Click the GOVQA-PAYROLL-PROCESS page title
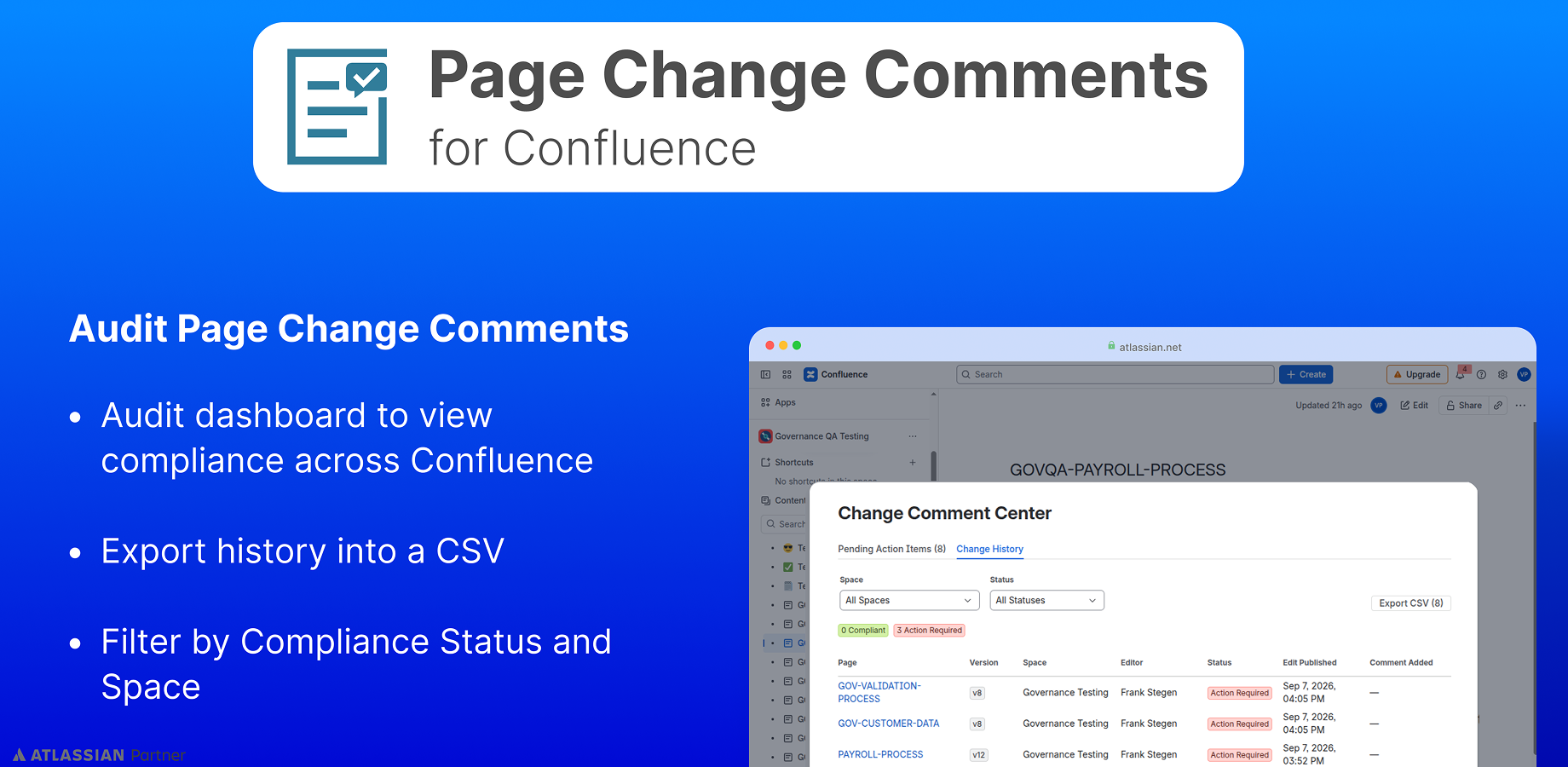 1117,470
